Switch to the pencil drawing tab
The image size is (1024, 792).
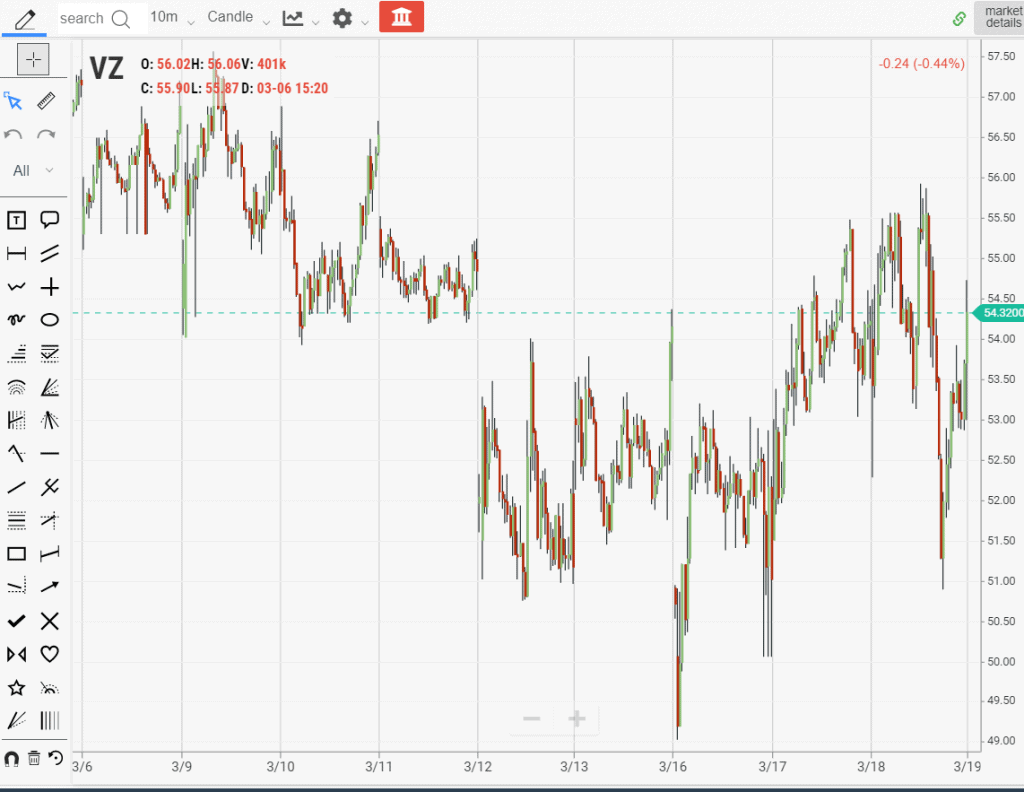[27, 18]
